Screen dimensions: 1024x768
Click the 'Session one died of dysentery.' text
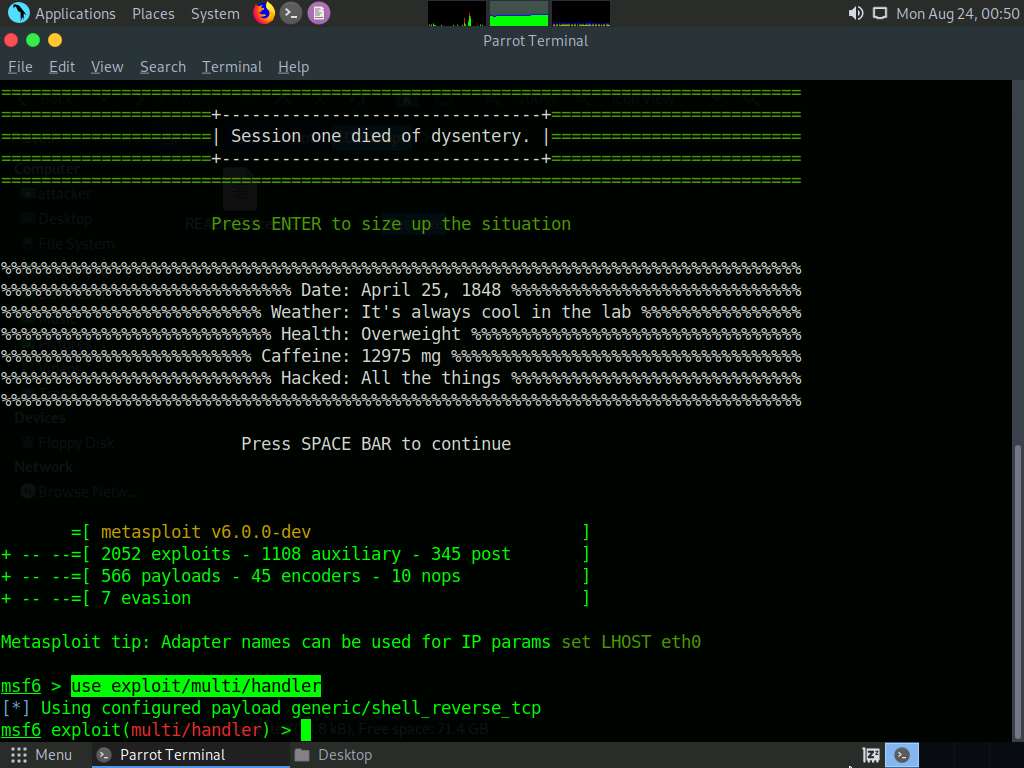click(380, 136)
